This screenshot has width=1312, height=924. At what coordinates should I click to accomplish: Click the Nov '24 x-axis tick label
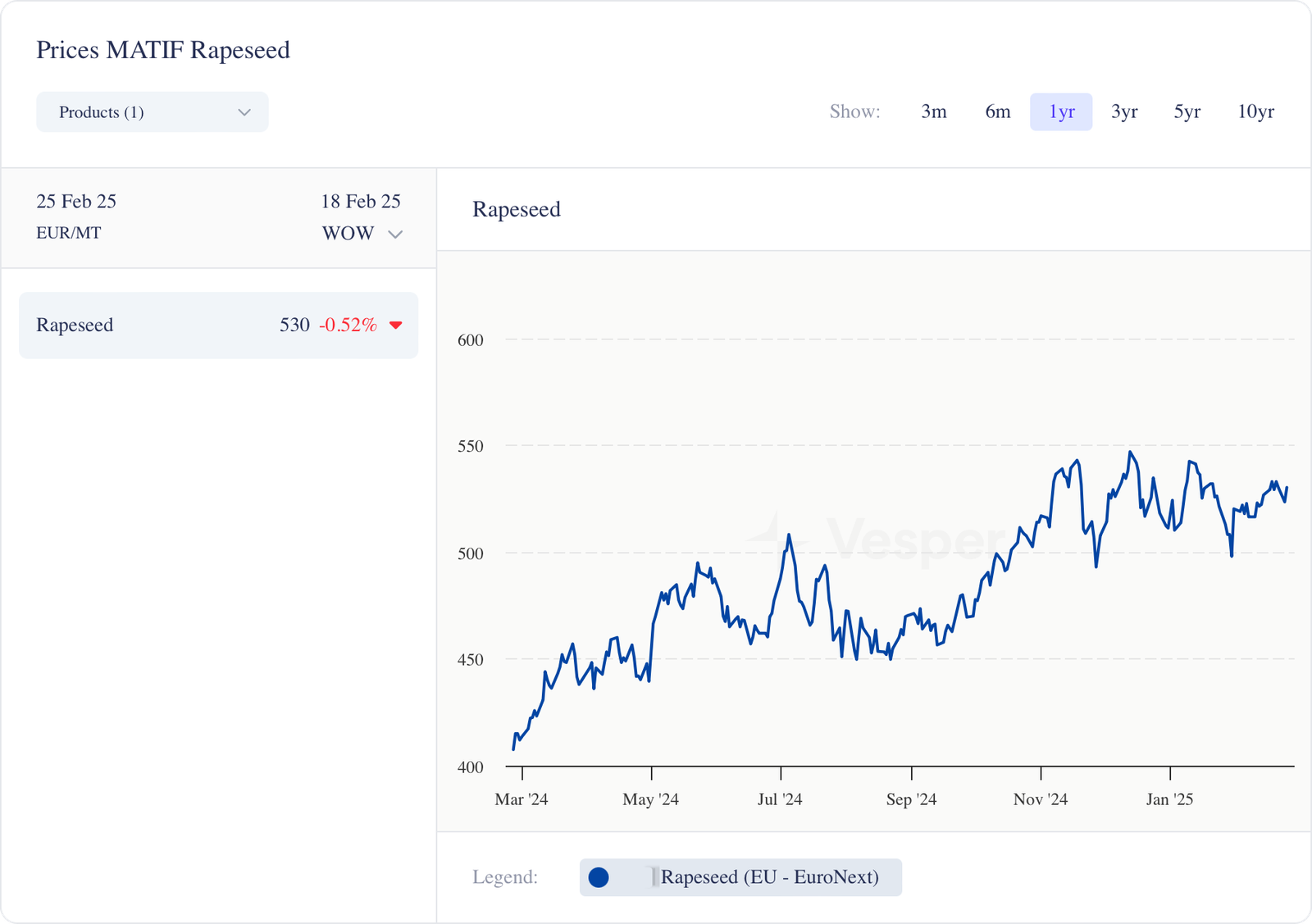coord(1040,799)
